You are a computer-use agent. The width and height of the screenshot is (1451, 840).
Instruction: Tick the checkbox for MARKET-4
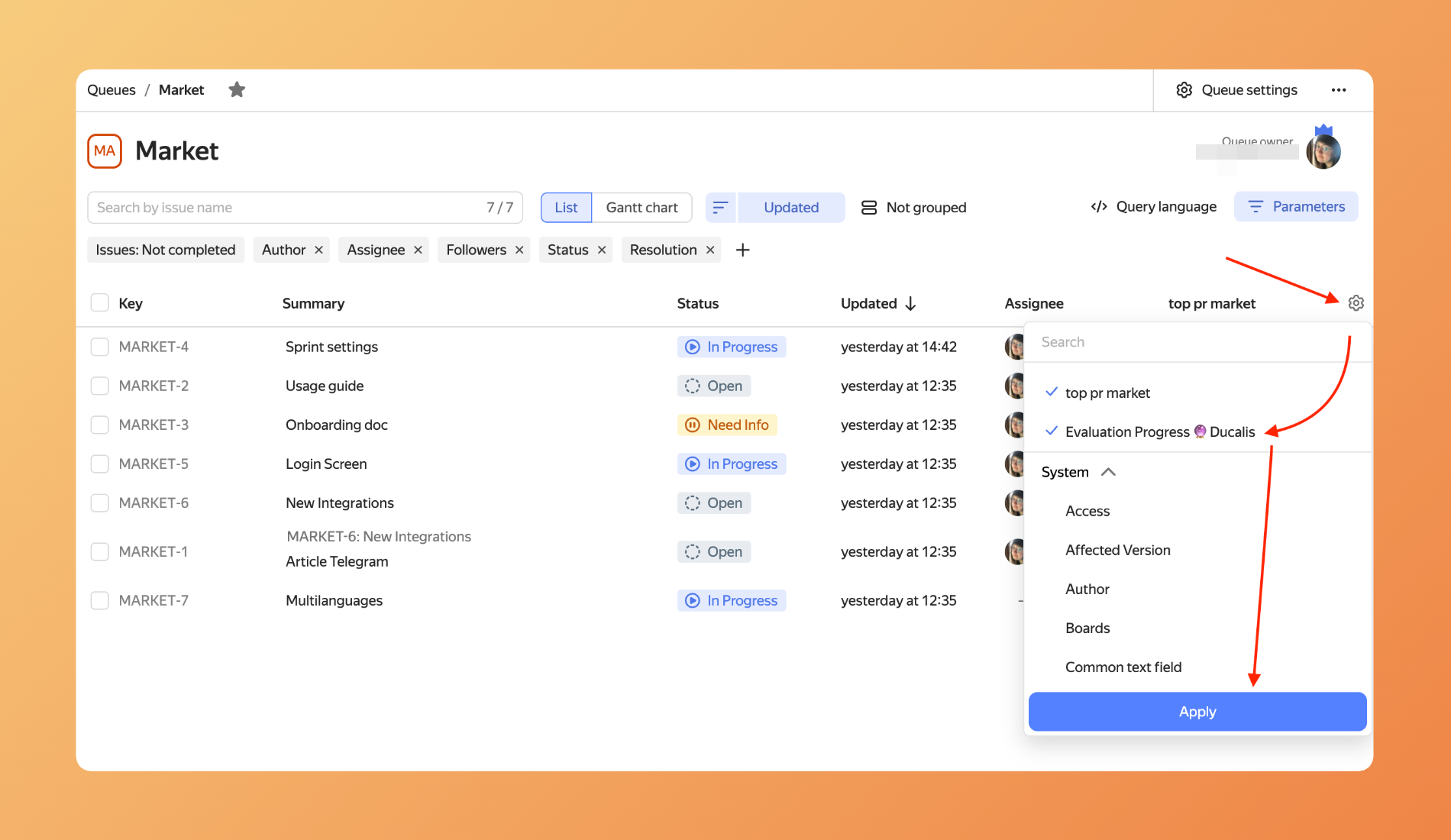pyautogui.click(x=100, y=347)
